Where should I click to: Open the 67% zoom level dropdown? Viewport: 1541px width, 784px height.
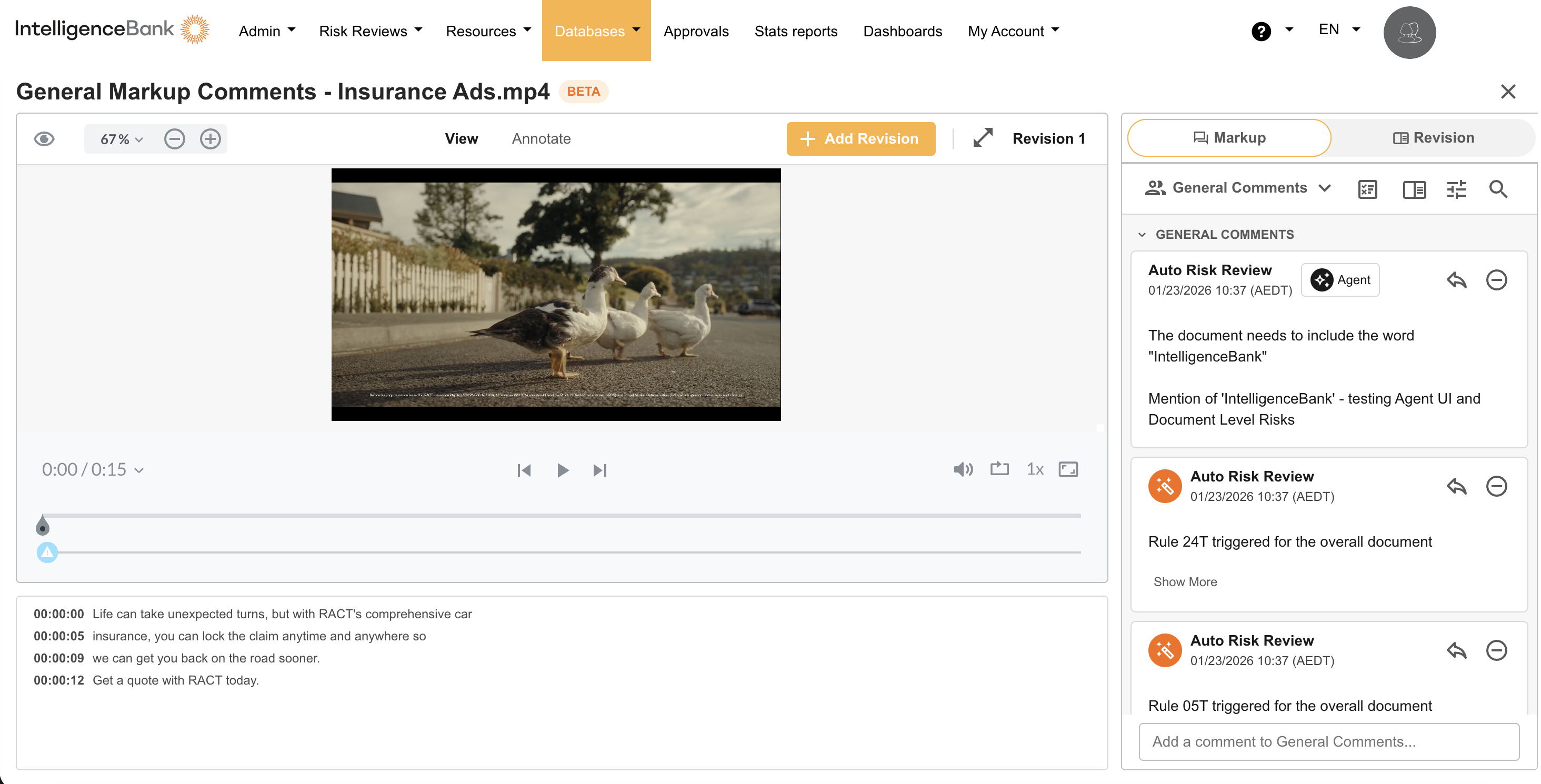coord(122,139)
